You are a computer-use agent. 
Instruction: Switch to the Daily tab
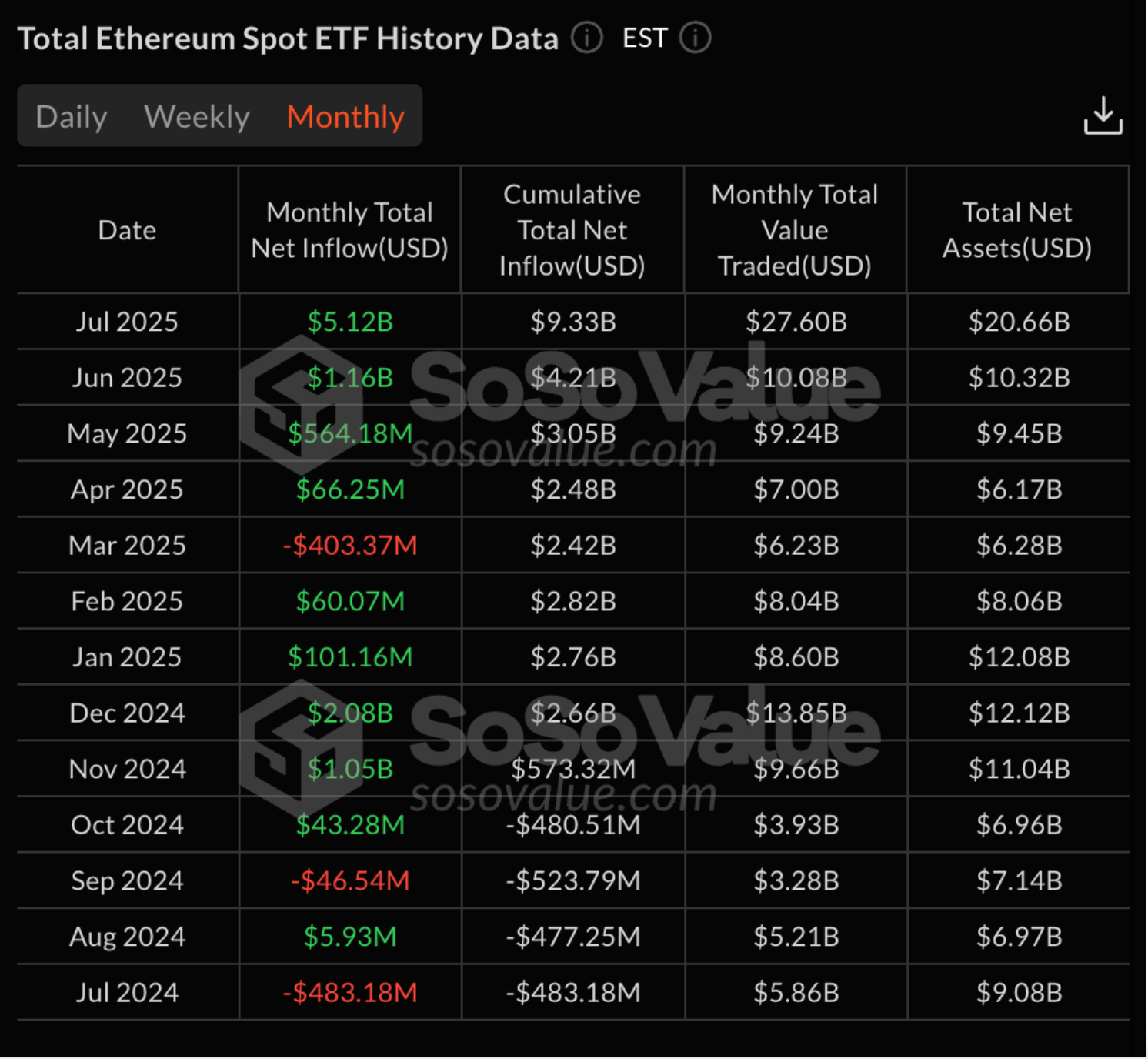(72, 117)
